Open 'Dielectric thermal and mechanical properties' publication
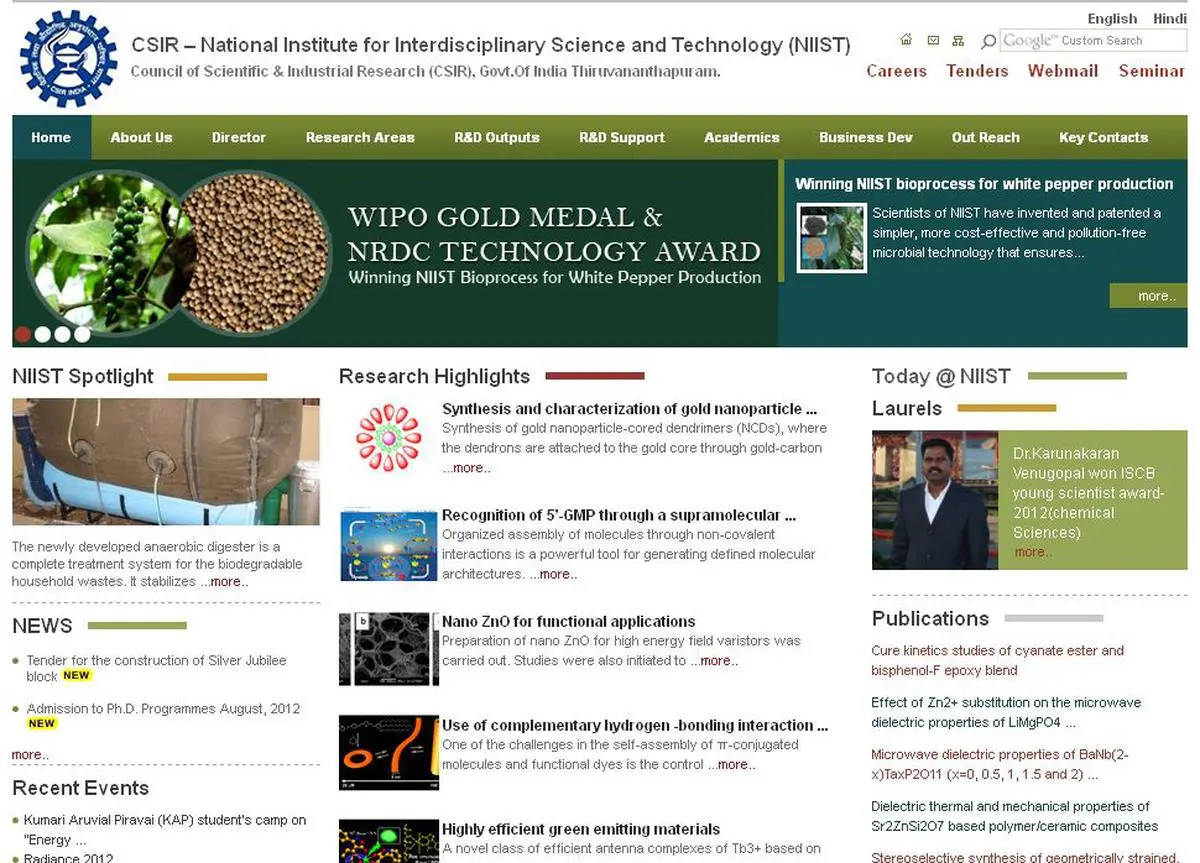The image size is (1200, 863). 1015,816
